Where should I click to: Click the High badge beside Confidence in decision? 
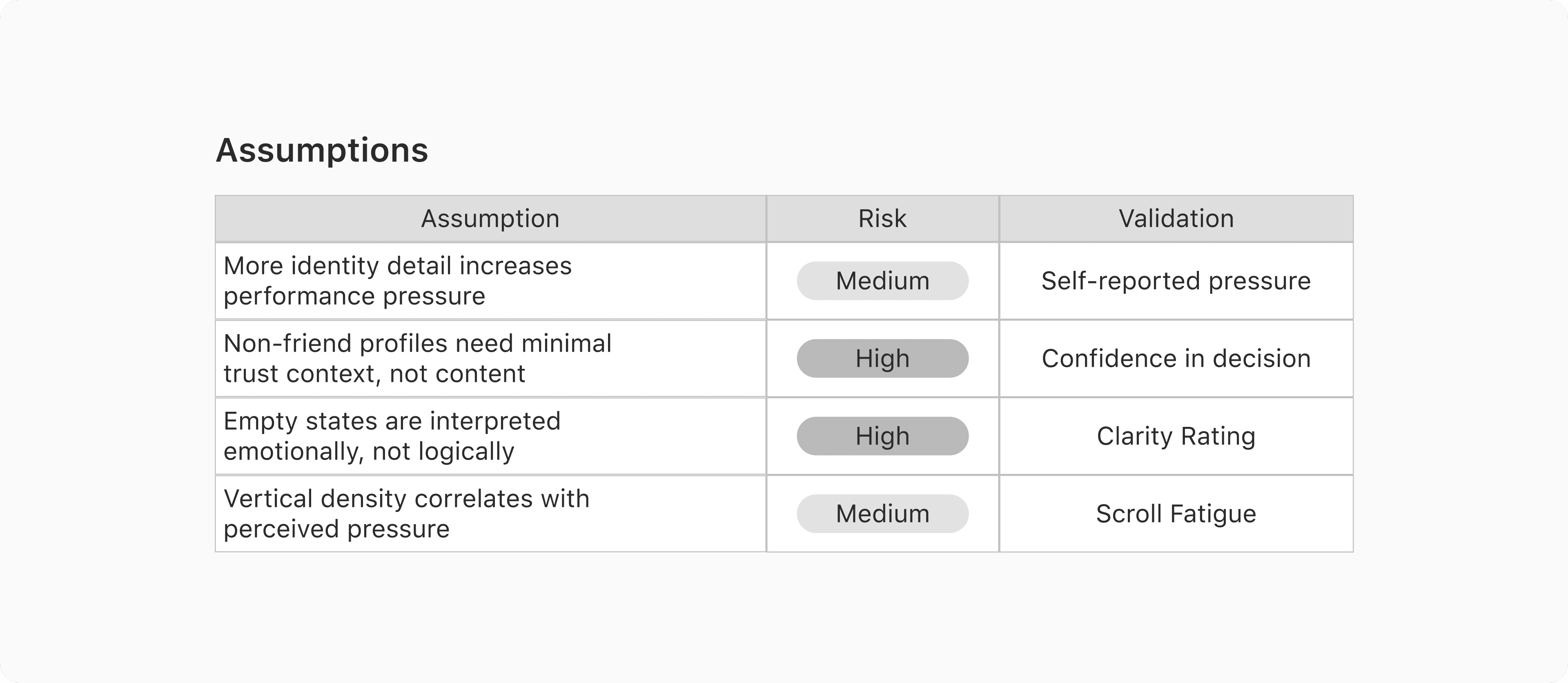pyautogui.click(x=882, y=359)
